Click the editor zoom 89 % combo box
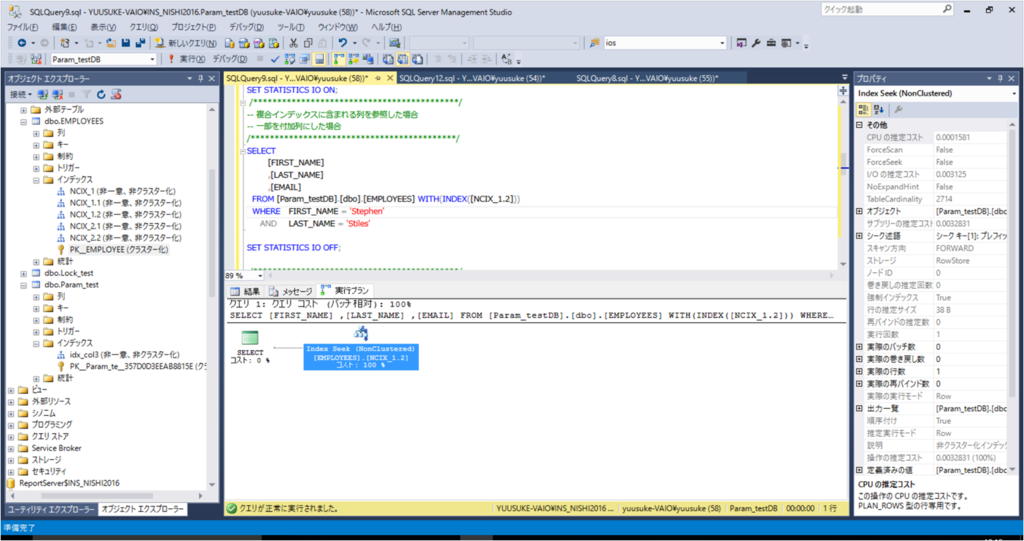The image size is (1024, 541). [x=244, y=276]
